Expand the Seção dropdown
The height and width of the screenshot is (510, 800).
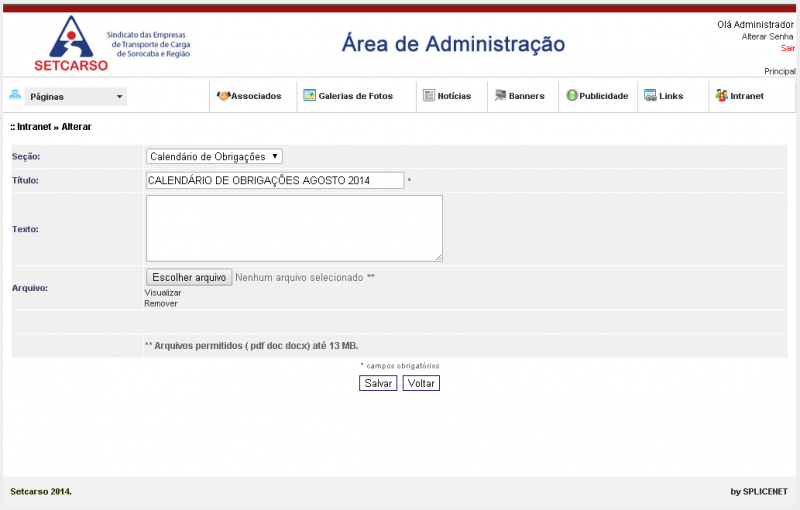coord(214,157)
